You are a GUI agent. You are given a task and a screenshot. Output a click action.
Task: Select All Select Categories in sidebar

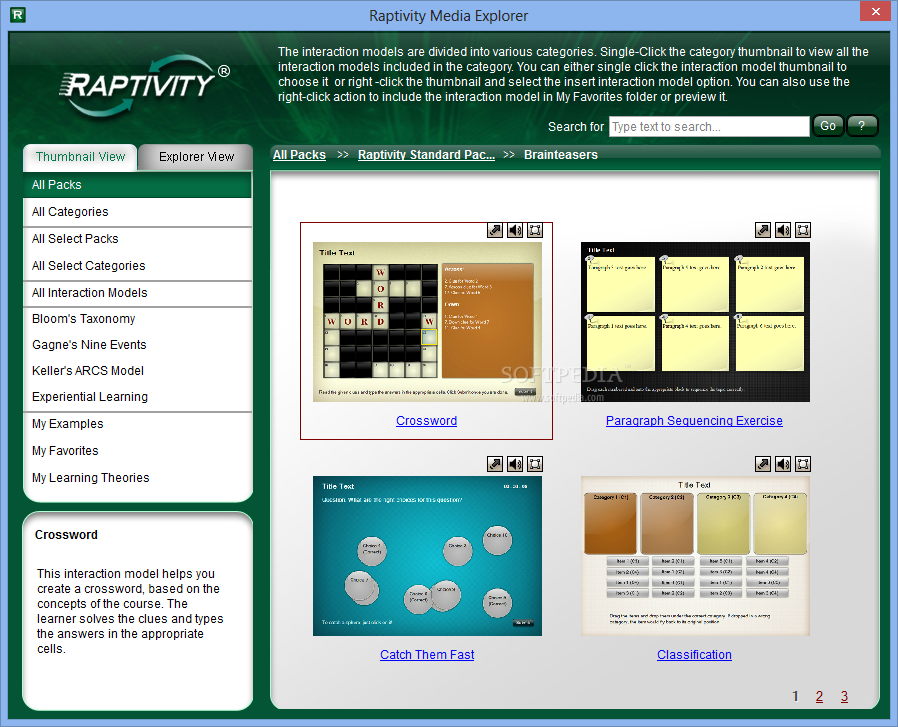(137, 266)
